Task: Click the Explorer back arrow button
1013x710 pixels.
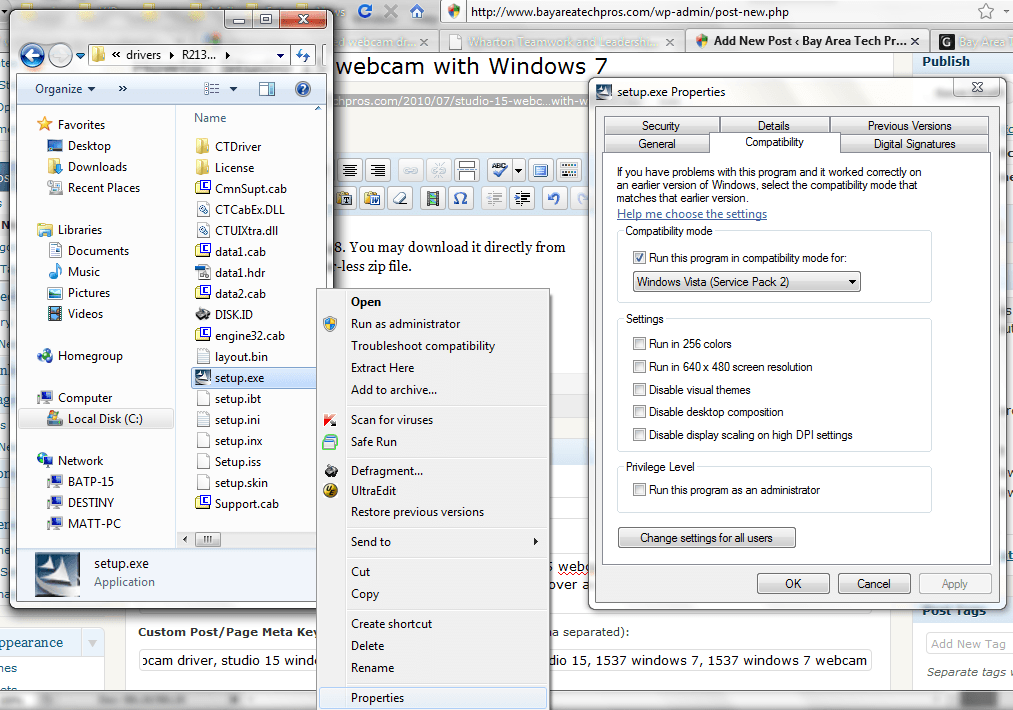Action: point(32,56)
